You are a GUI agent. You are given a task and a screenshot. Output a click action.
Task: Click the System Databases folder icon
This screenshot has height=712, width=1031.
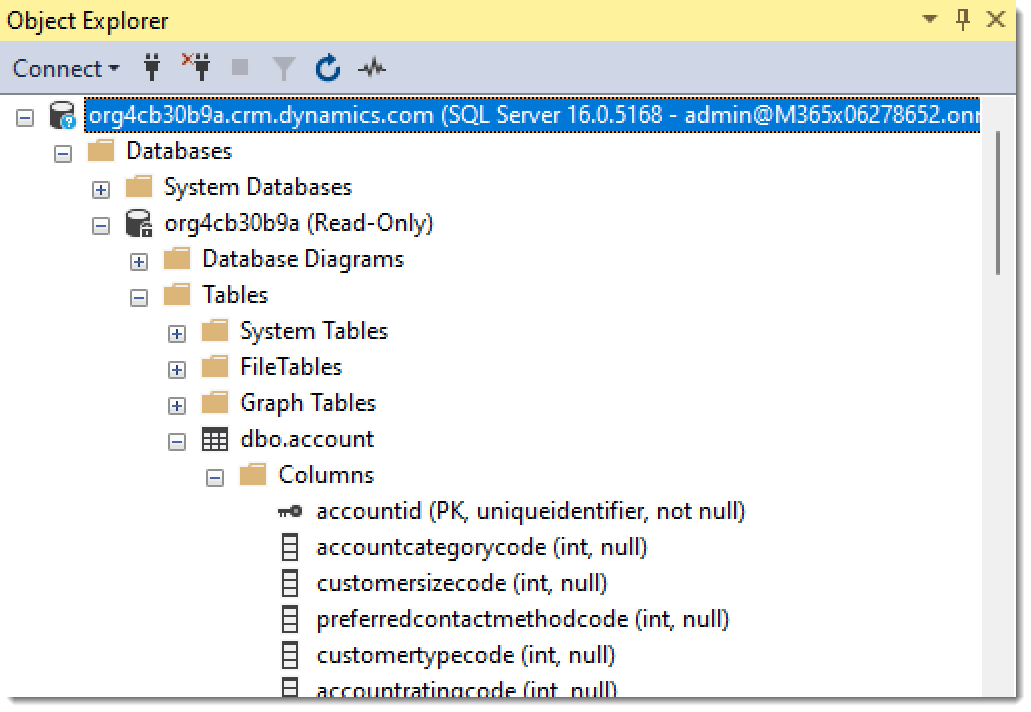139,187
